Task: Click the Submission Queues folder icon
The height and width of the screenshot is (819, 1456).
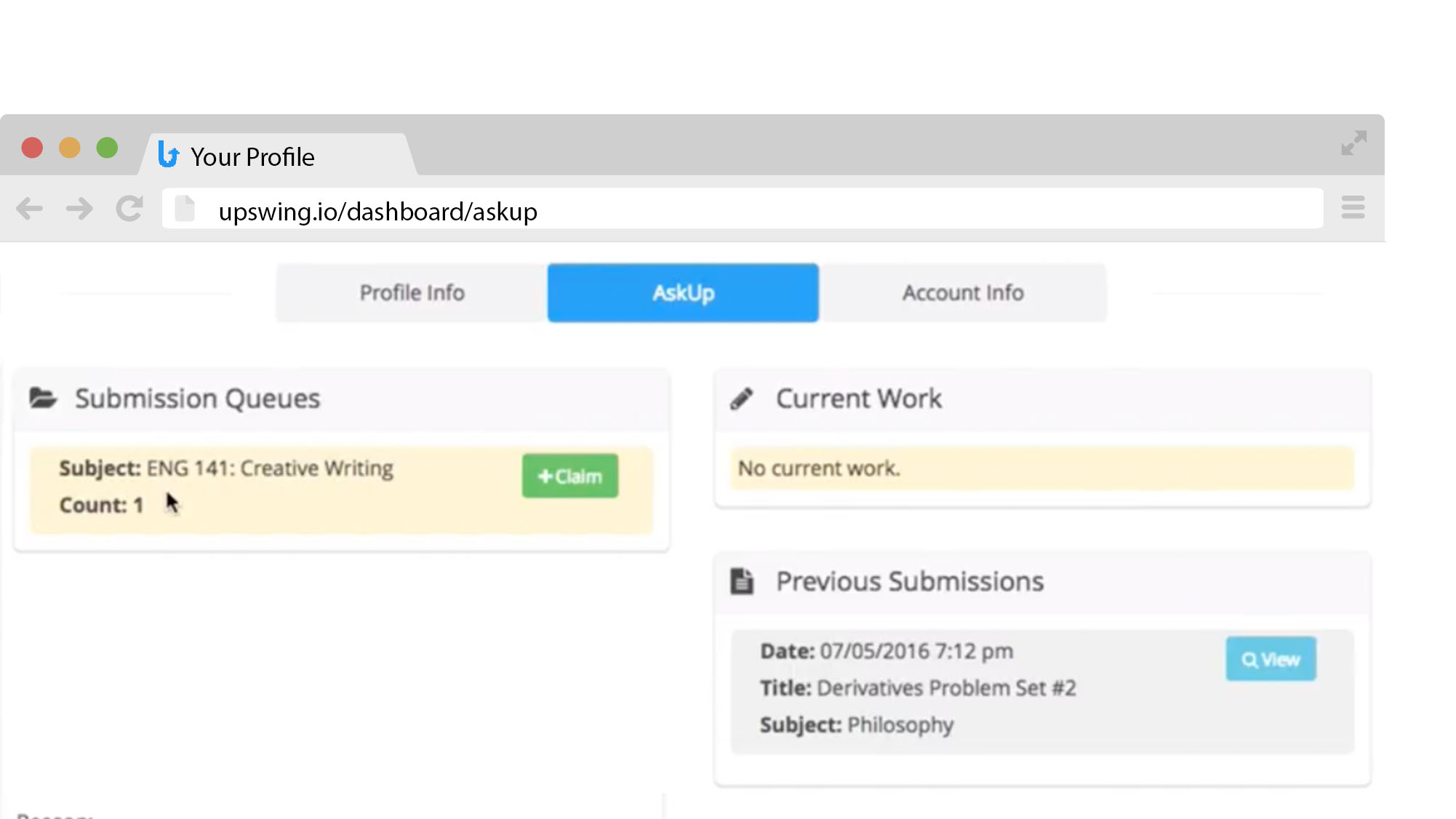Action: pyautogui.click(x=43, y=398)
